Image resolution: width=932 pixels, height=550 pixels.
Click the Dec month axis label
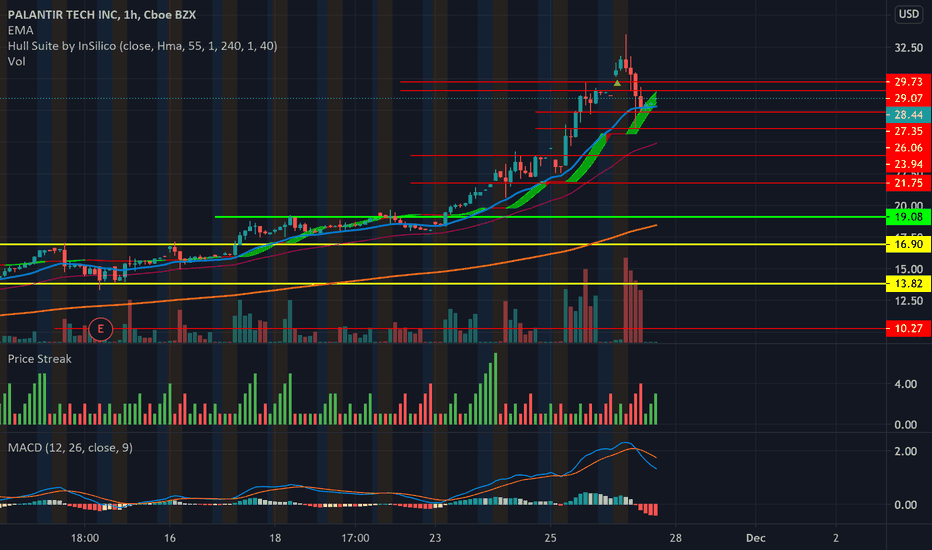pyautogui.click(x=755, y=538)
